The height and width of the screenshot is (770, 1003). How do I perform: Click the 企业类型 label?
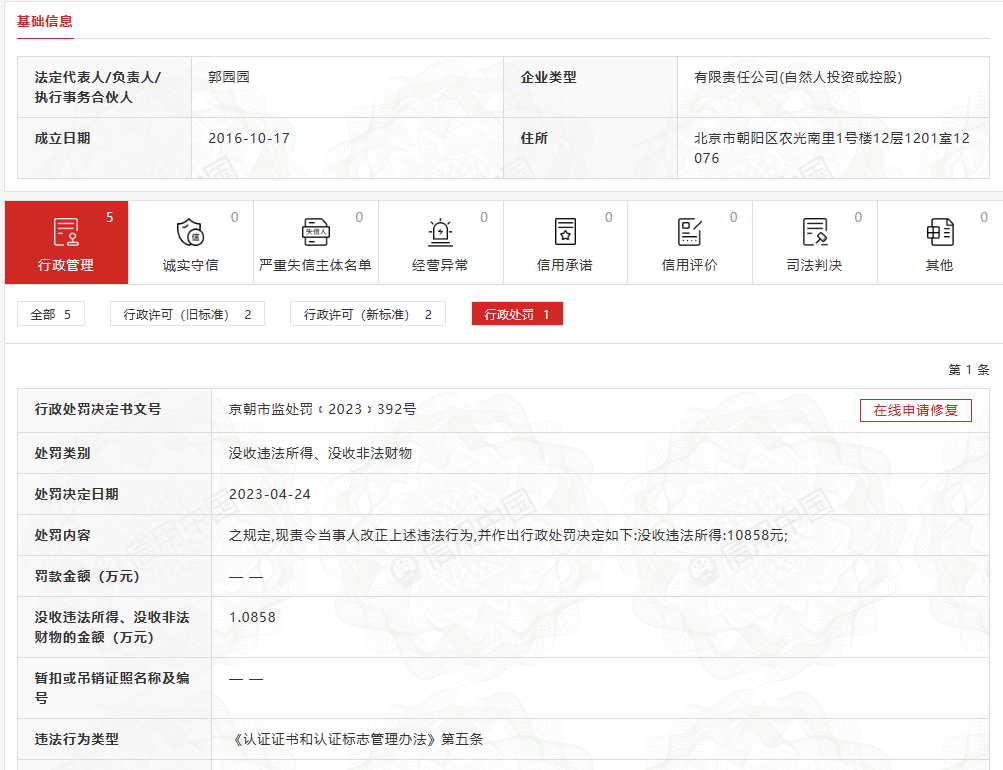549,77
